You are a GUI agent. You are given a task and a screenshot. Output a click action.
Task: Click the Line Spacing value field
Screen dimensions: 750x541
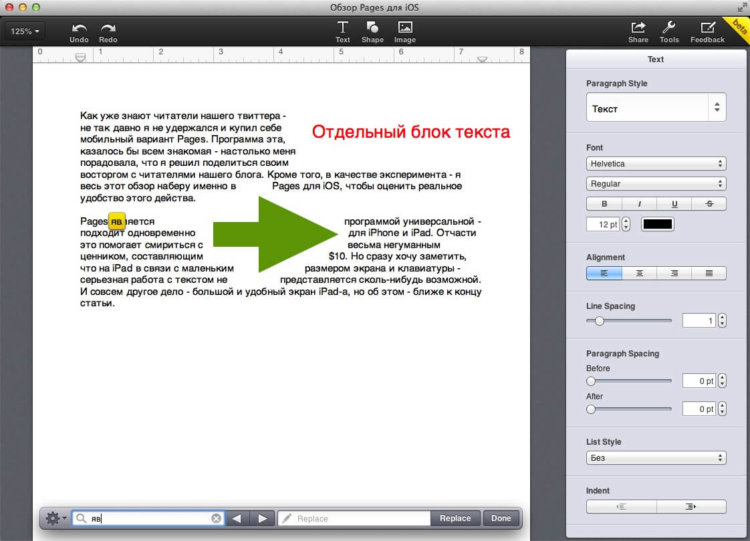coord(699,320)
